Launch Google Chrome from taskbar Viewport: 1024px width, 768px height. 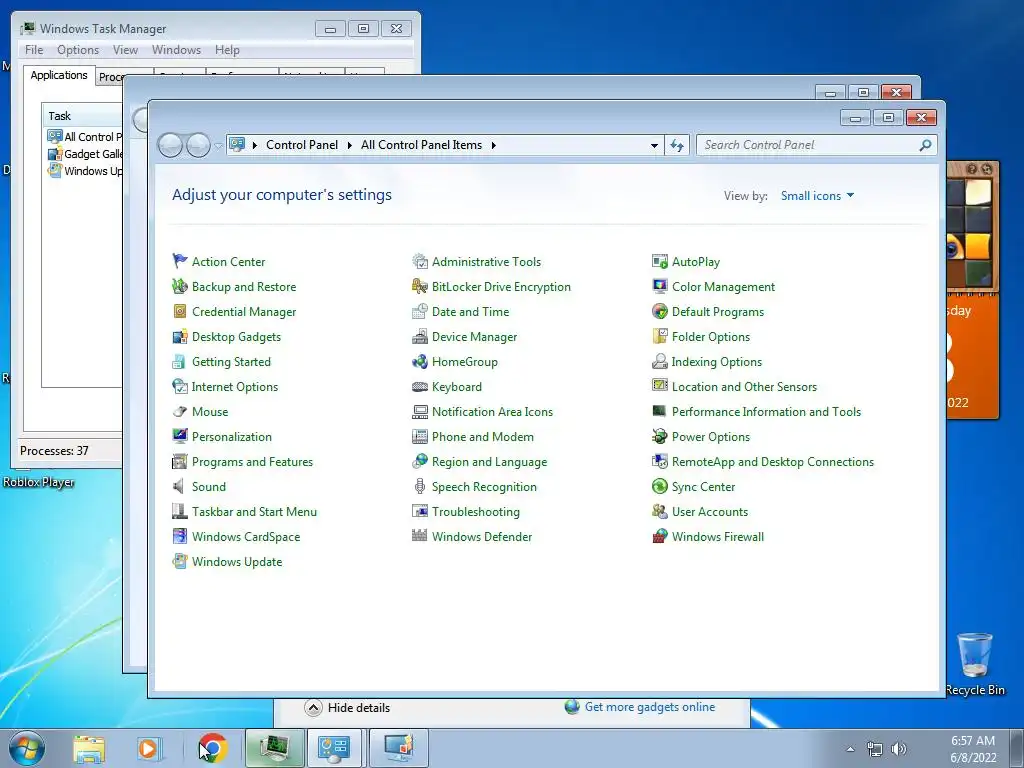point(212,748)
